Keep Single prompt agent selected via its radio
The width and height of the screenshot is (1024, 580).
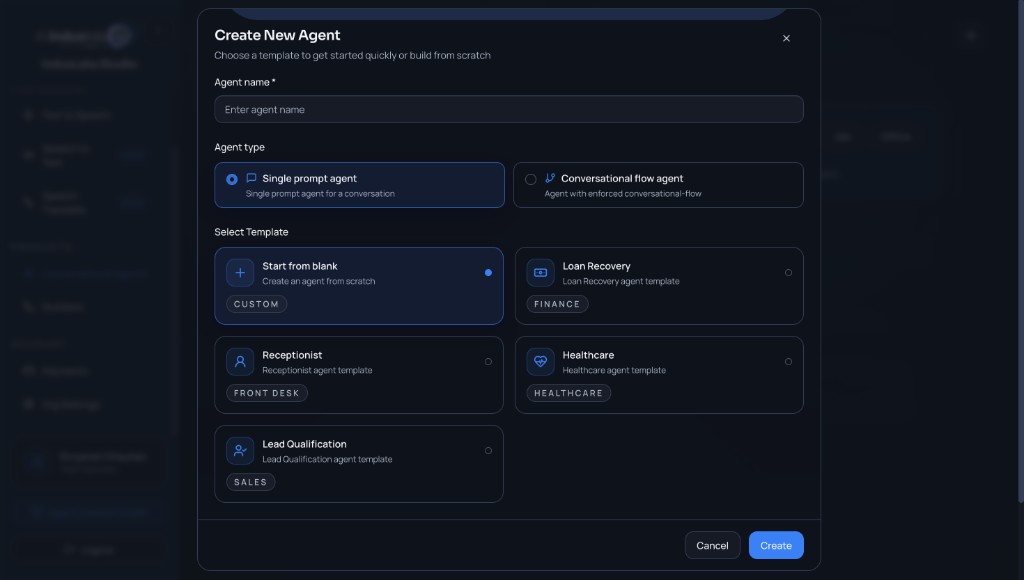231,179
